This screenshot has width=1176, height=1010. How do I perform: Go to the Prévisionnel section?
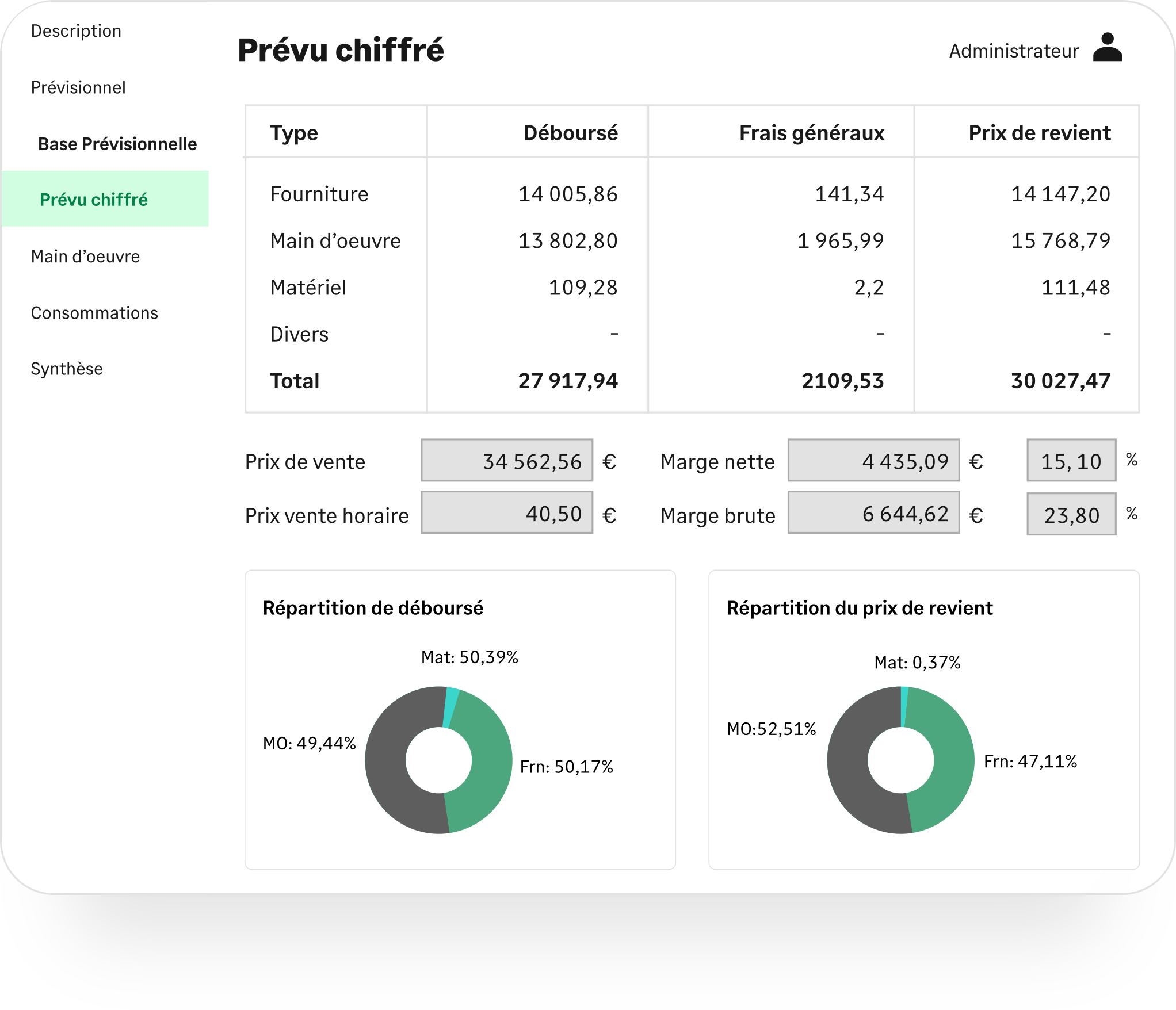[78, 87]
